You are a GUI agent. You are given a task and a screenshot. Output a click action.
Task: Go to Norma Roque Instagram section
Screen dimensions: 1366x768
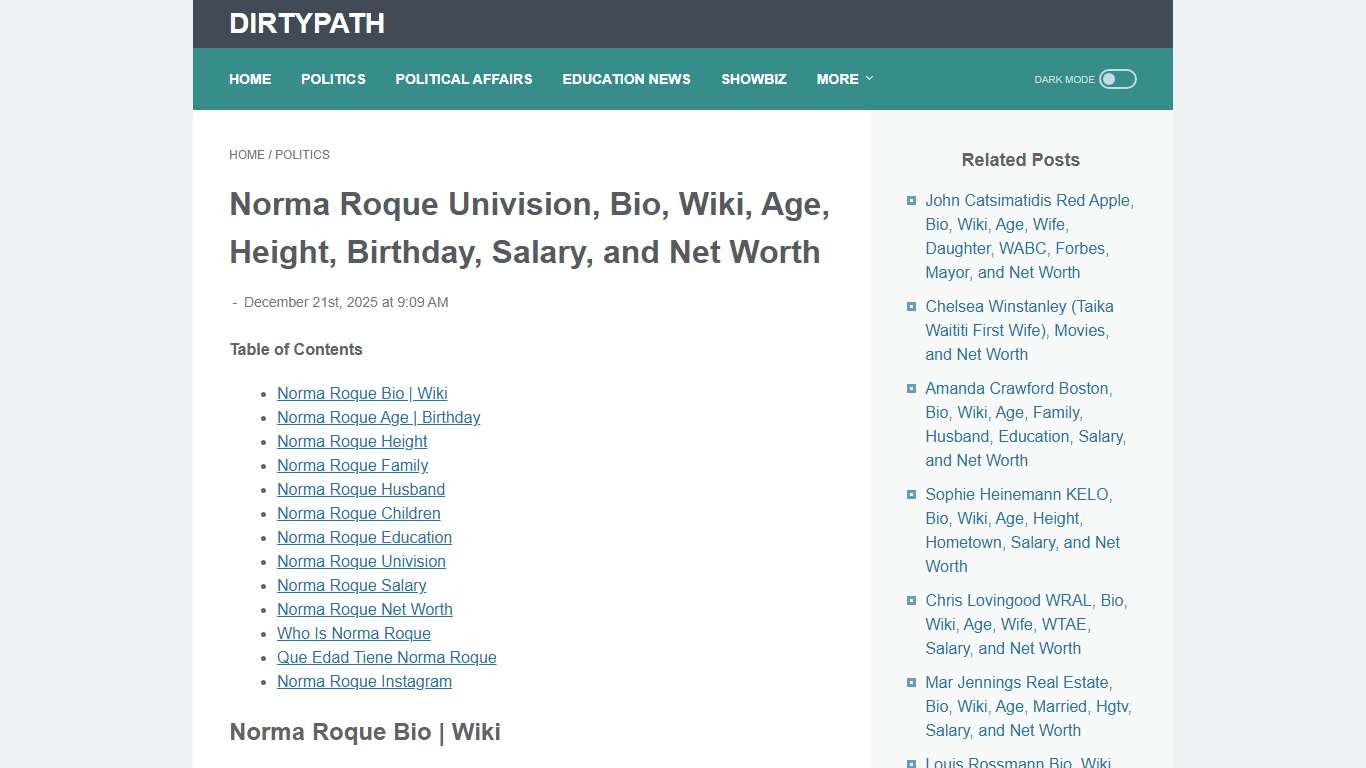point(364,681)
